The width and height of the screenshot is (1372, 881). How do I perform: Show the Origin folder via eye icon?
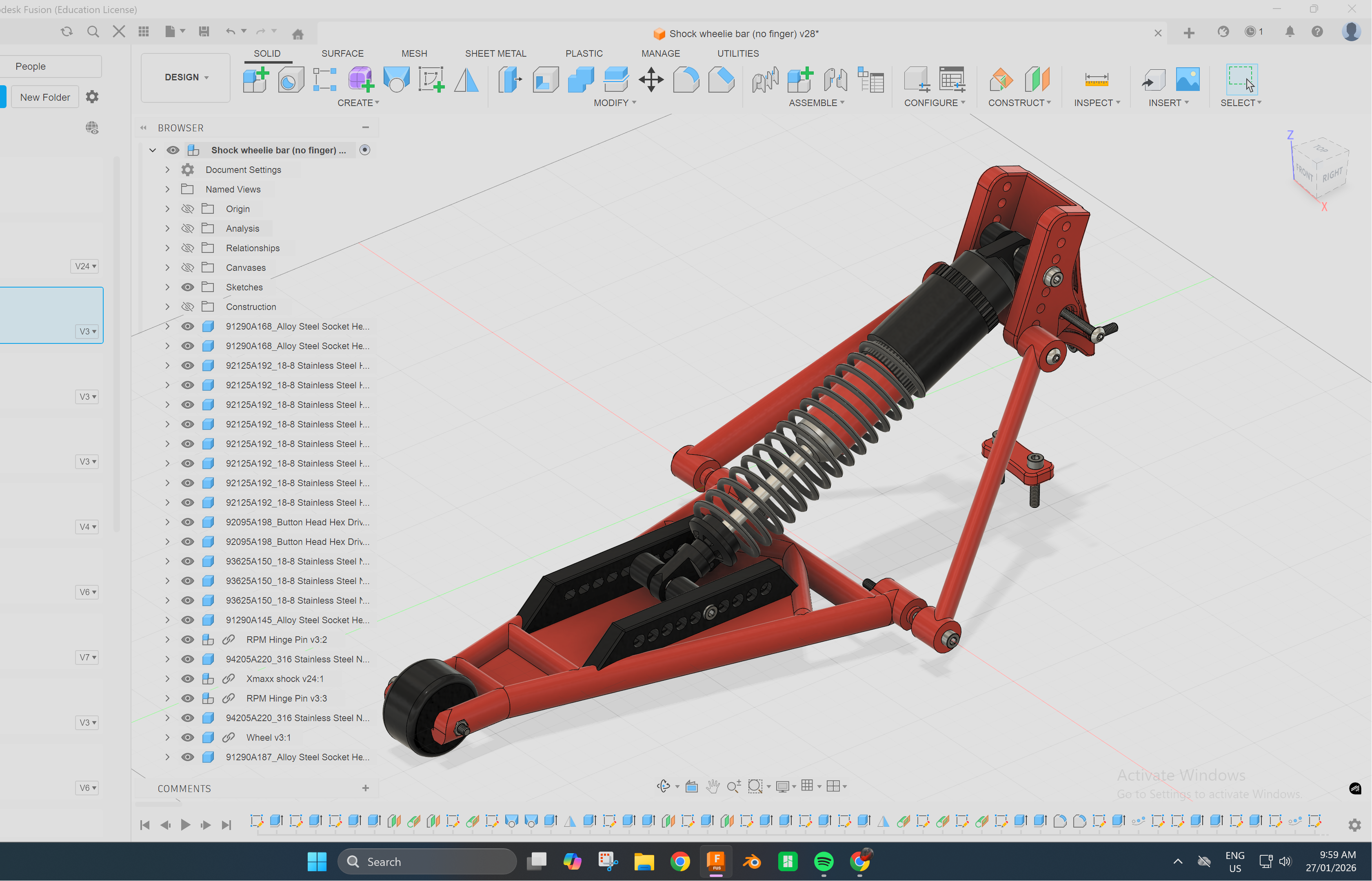tap(188, 209)
